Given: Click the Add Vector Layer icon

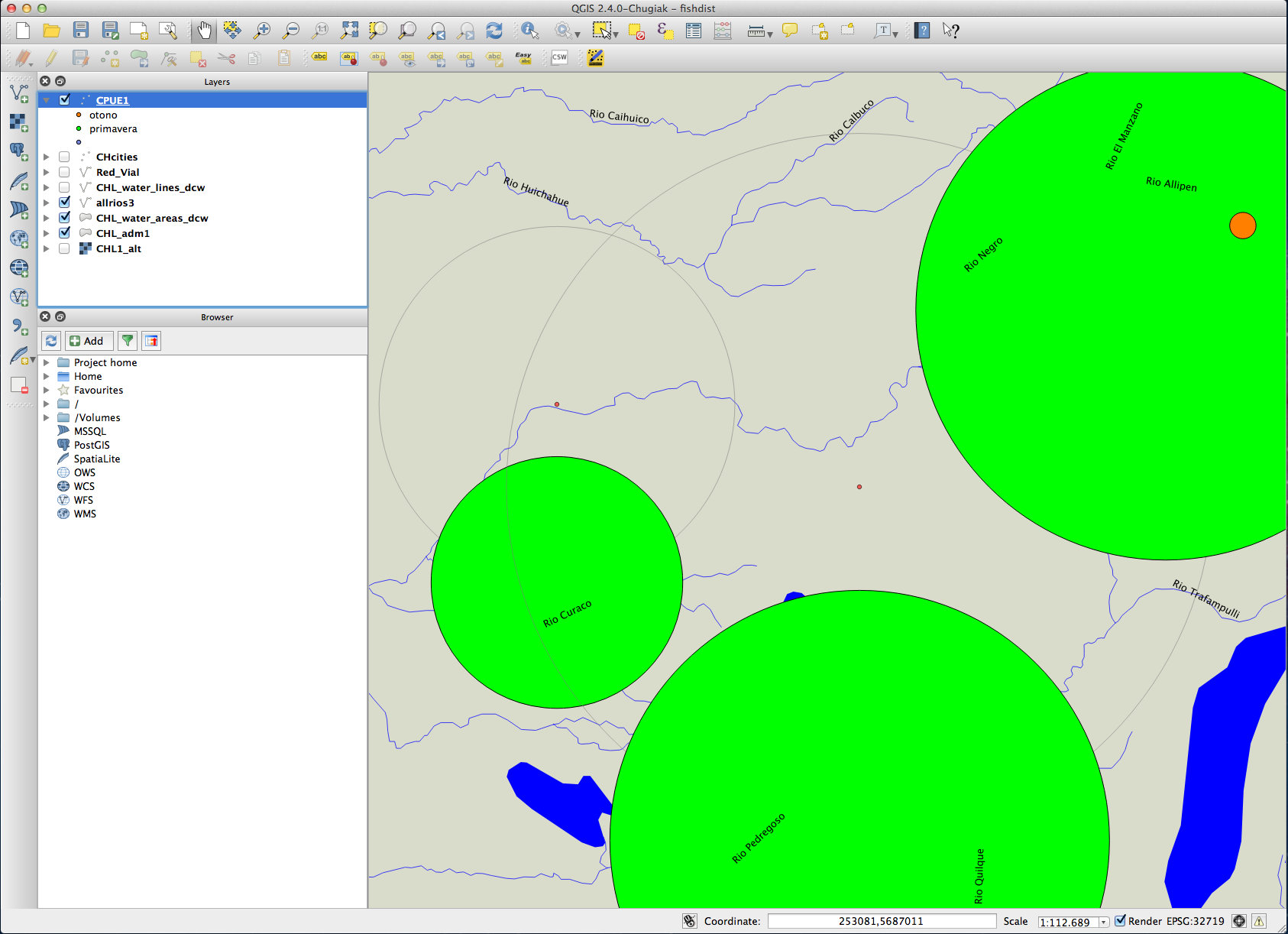Looking at the screenshot, I should [x=19, y=93].
